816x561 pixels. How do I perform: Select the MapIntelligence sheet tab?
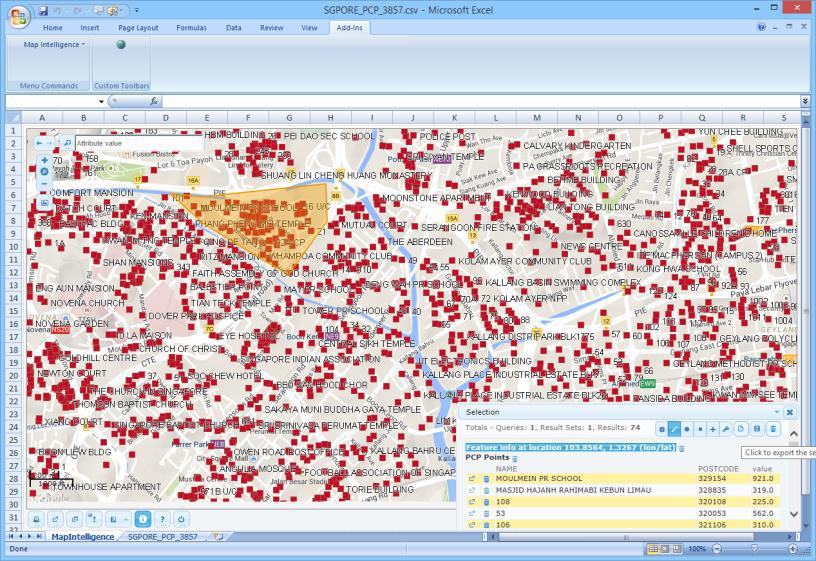pos(82,537)
